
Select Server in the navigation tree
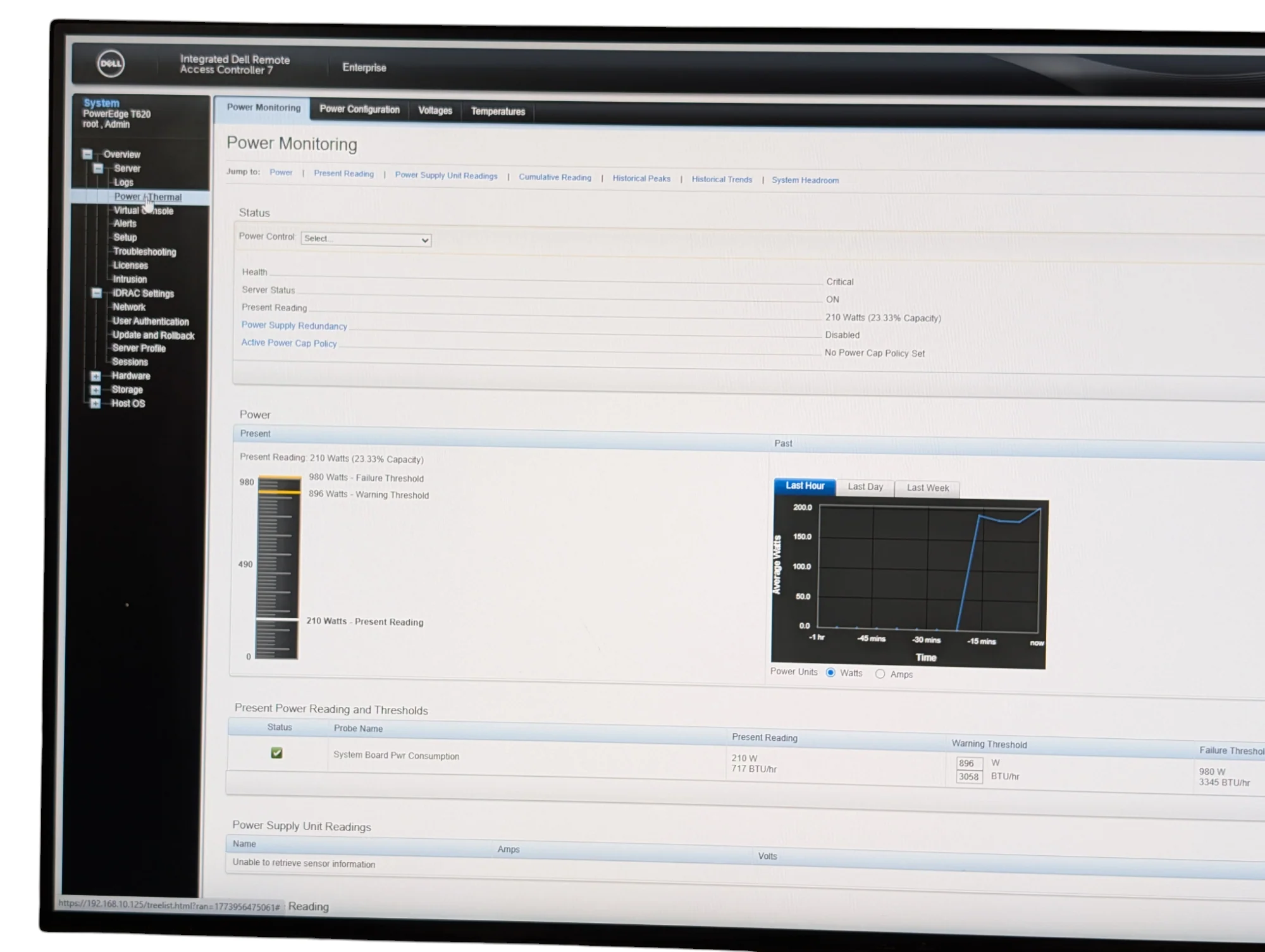tap(127, 168)
